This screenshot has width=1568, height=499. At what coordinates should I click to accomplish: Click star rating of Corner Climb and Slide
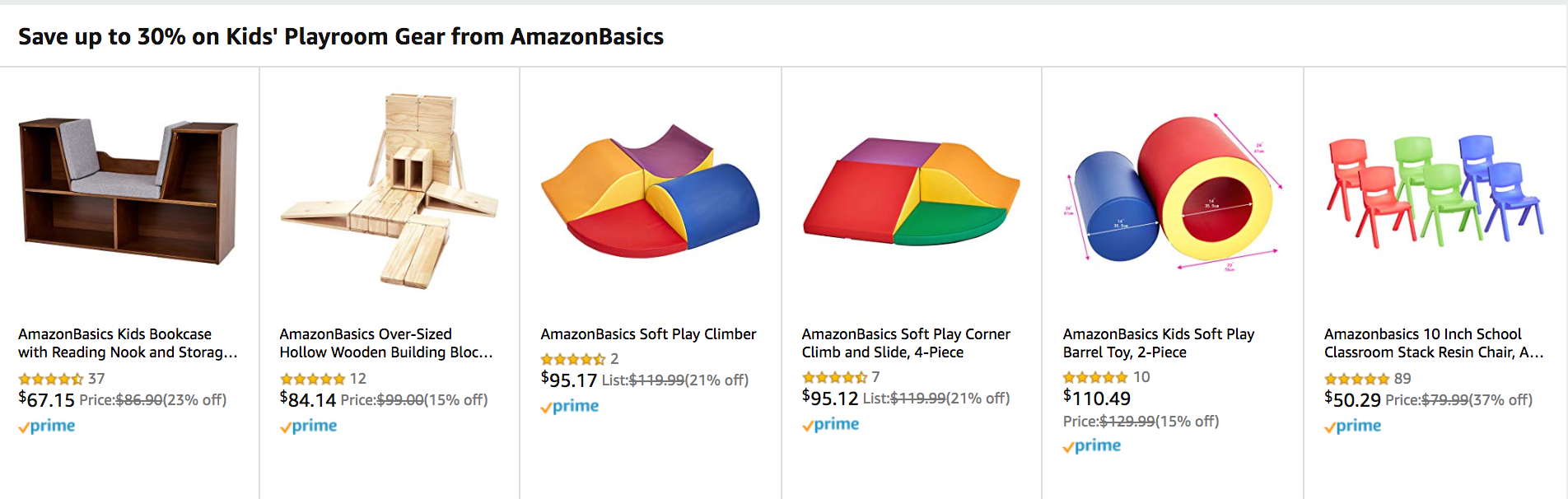(x=834, y=377)
